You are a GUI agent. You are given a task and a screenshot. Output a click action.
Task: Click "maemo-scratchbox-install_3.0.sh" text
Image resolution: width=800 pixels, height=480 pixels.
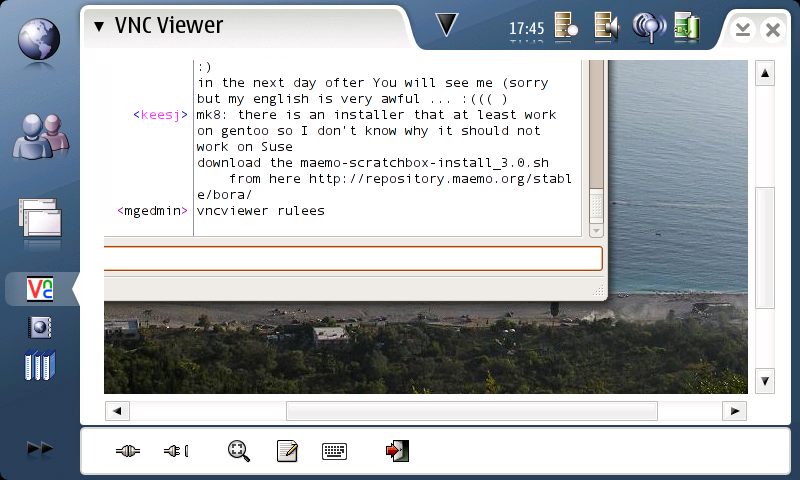pos(424,163)
